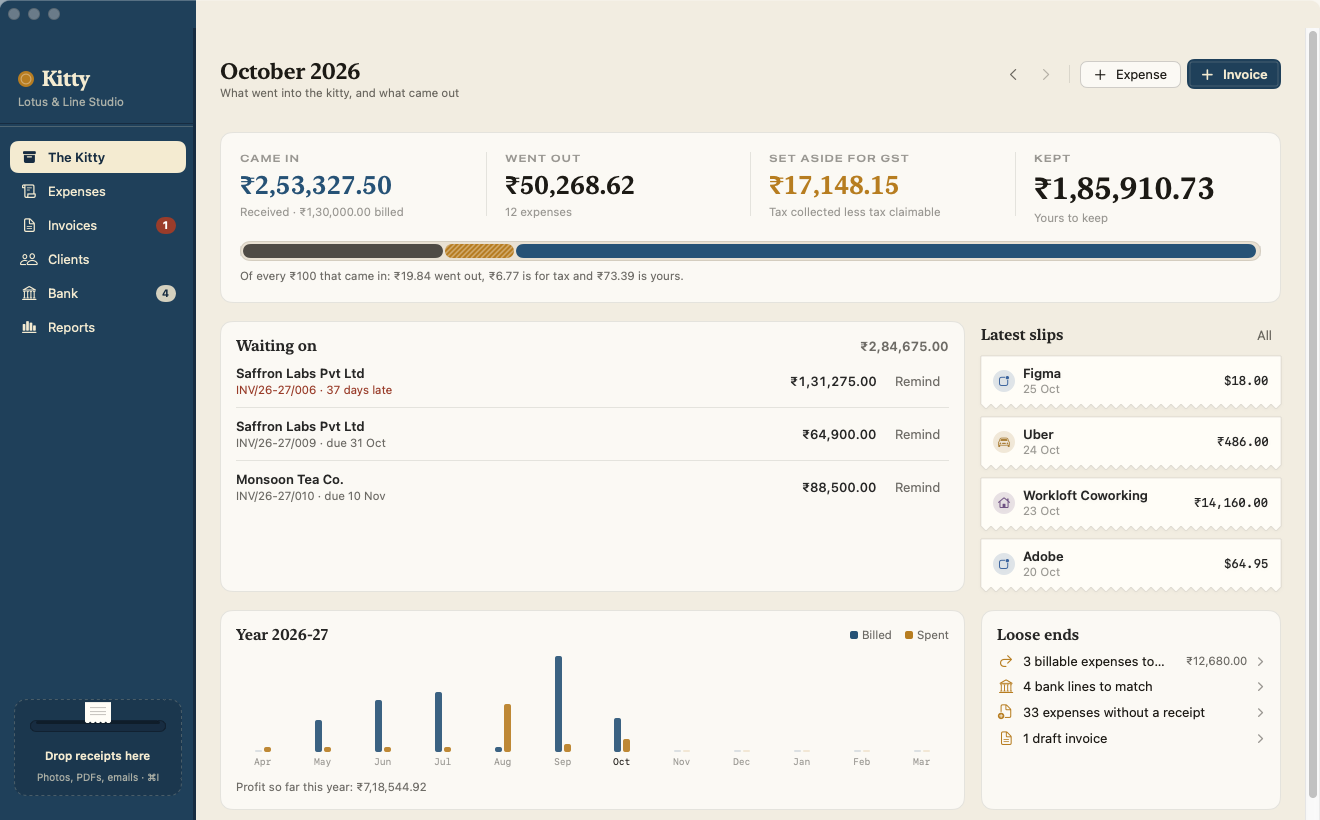This screenshot has height=820, width=1320.
Task: Click the Add Invoice button
Action: [x=1234, y=75]
